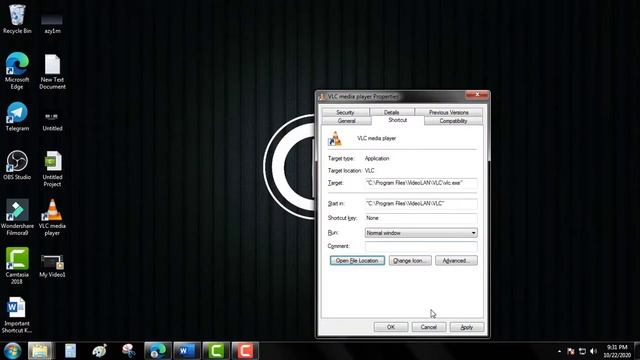Image resolution: width=640 pixels, height=360 pixels.
Task: Select the Important Shortcut K... Word document icon
Action: point(17,315)
